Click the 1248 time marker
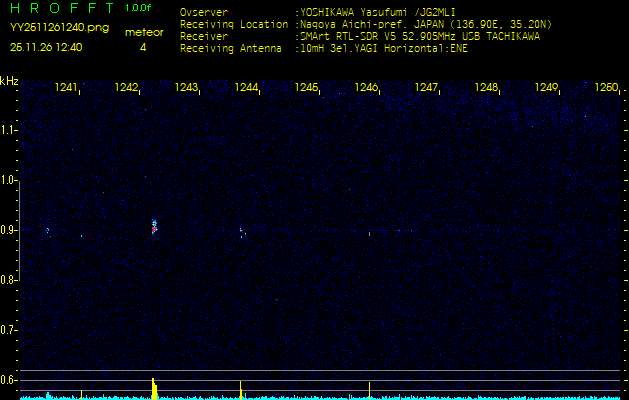The height and width of the screenshot is (400, 629). (x=487, y=88)
